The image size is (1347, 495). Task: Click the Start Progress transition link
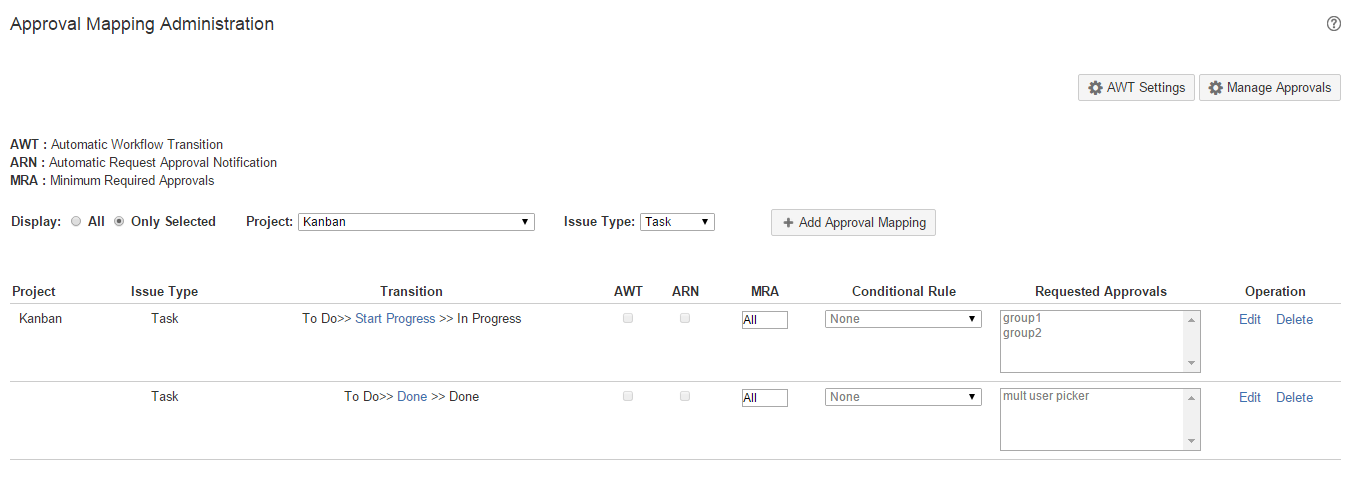click(395, 319)
